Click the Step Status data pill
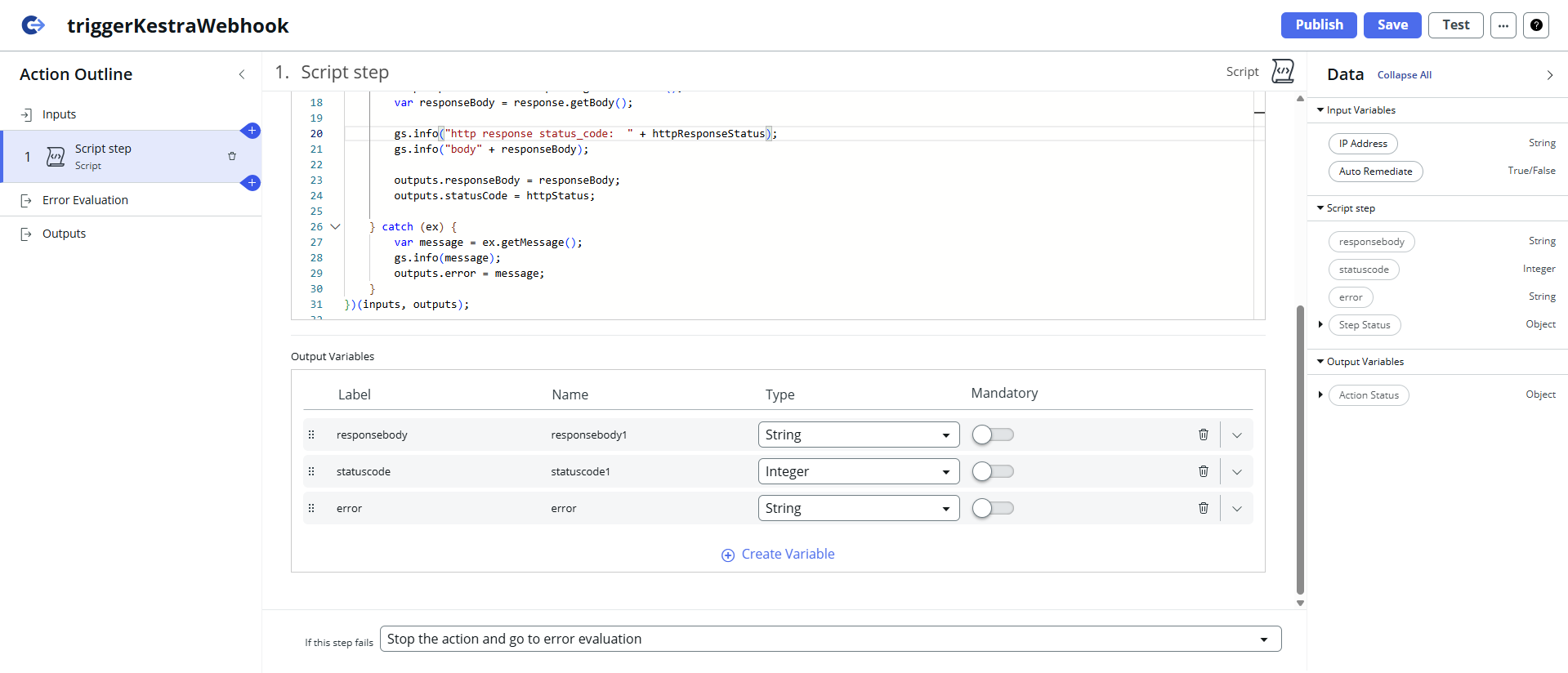This screenshot has height=673, width=1568. [x=1365, y=325]
